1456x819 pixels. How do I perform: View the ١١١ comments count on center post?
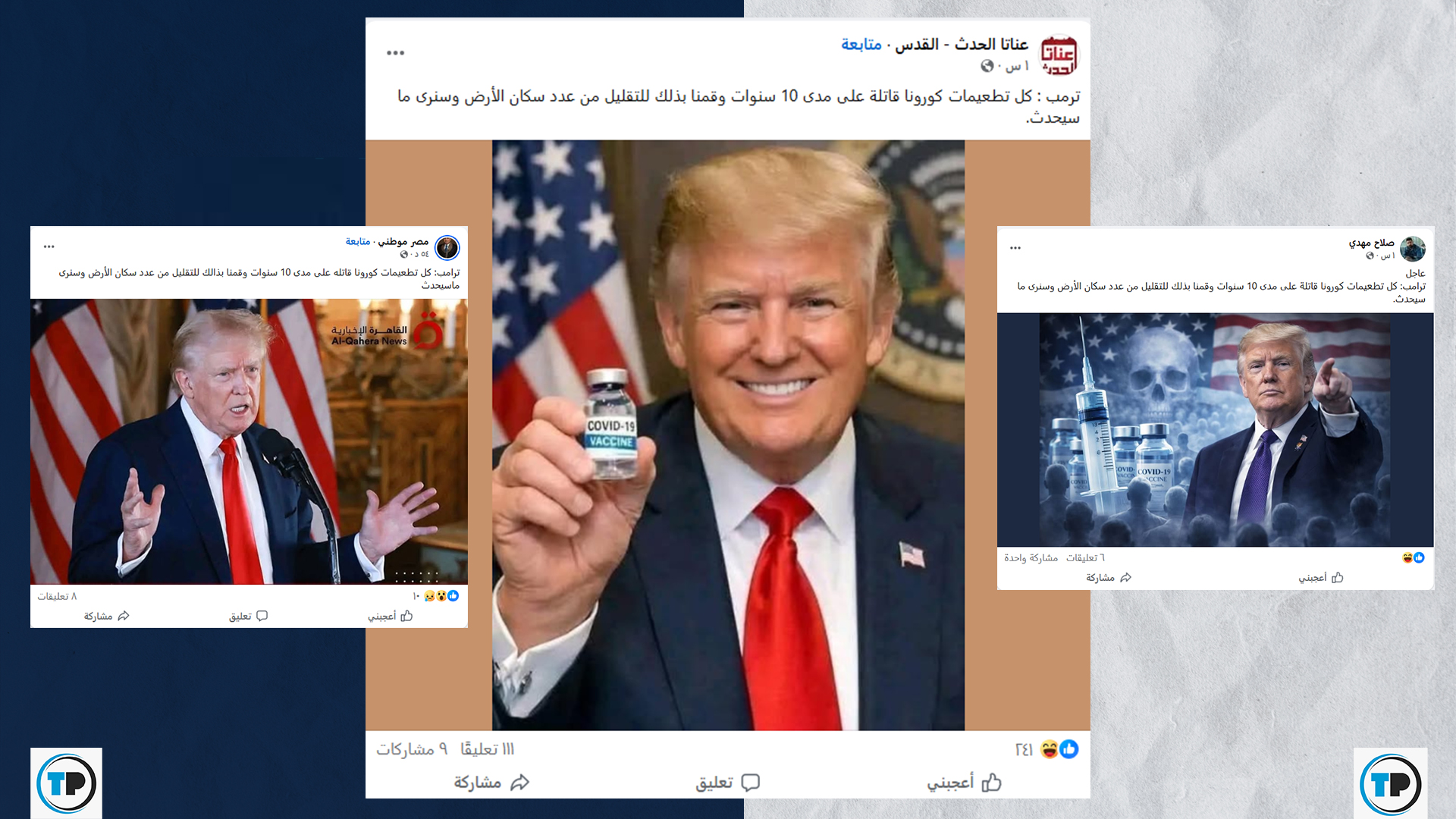pos(487,749)
